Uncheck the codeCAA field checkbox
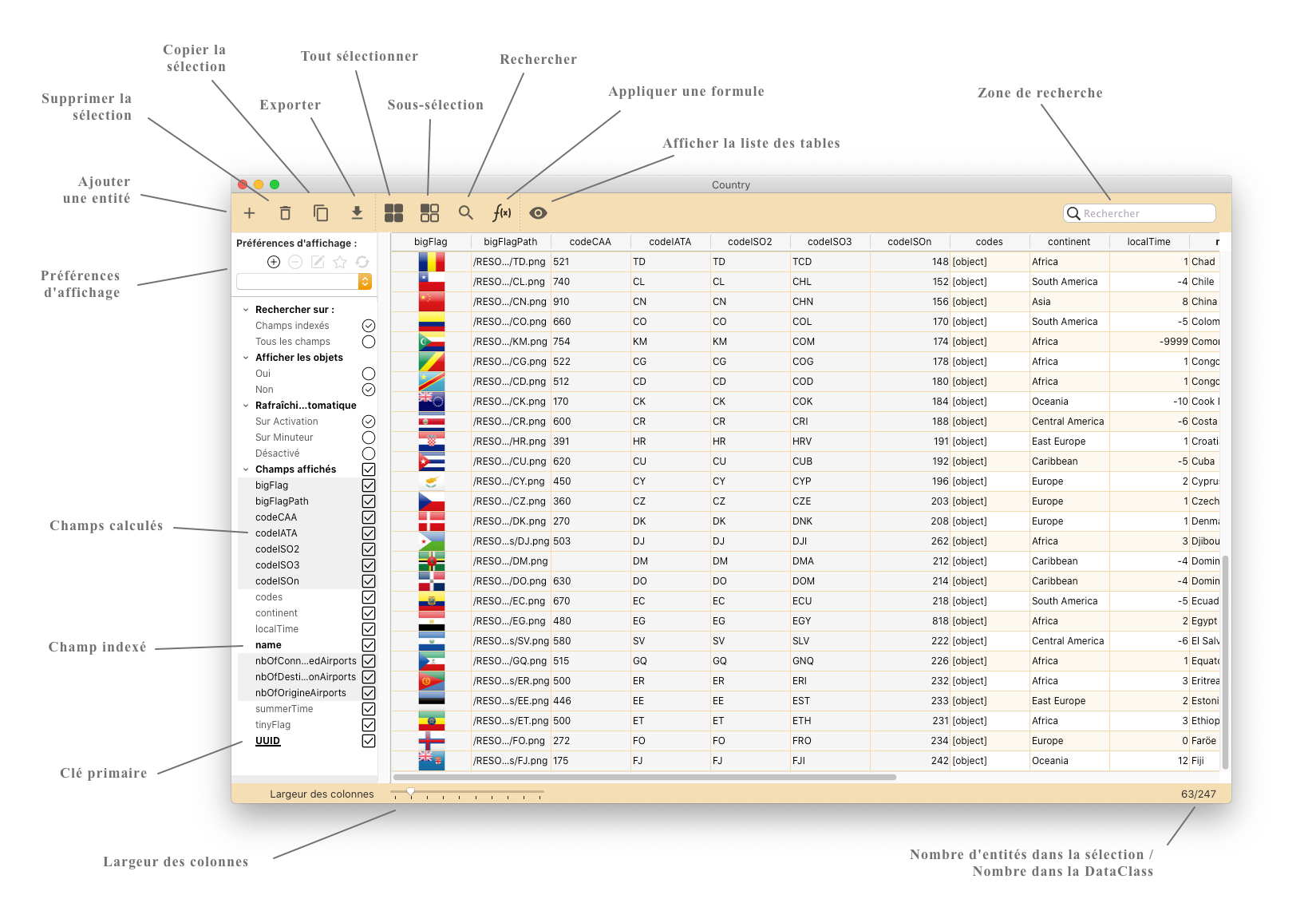 [369, 517]
